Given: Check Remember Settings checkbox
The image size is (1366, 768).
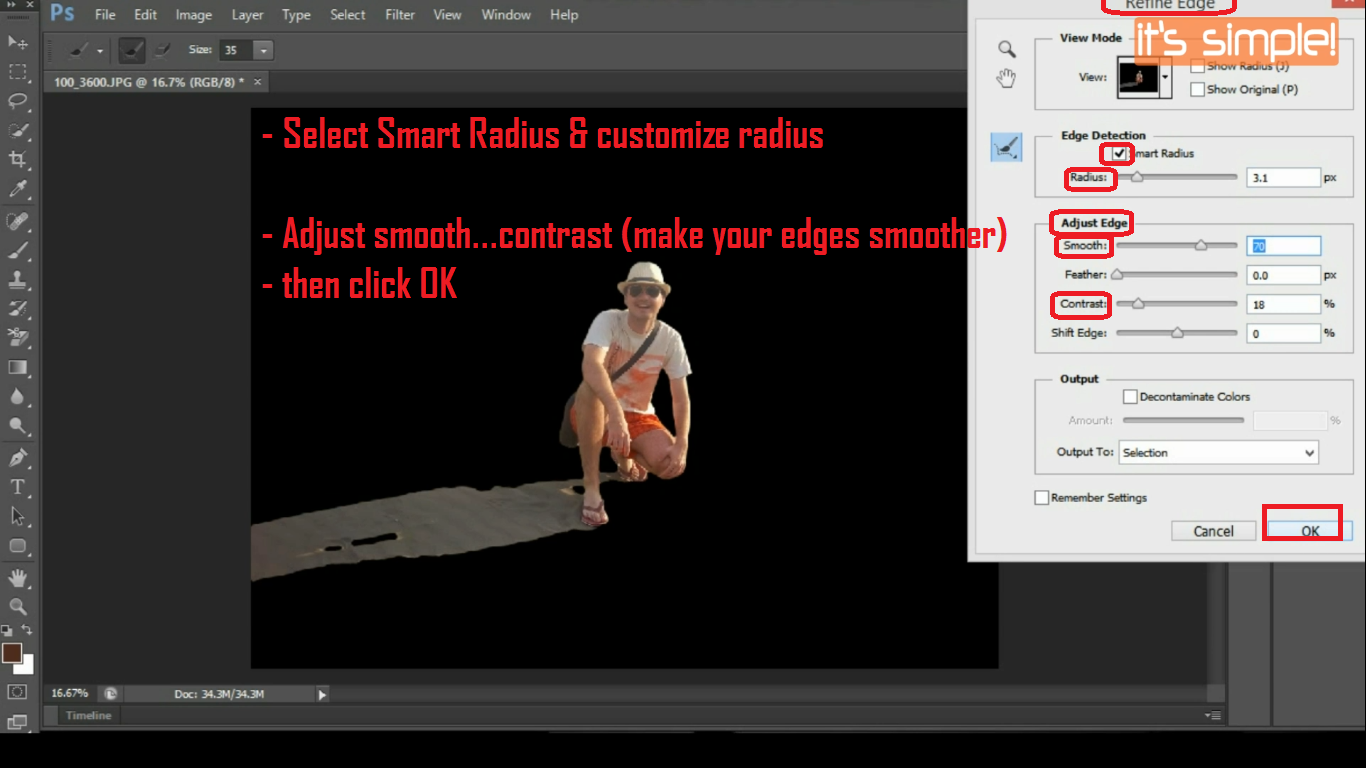Looking at the screenshot, I should point(1042,498).
